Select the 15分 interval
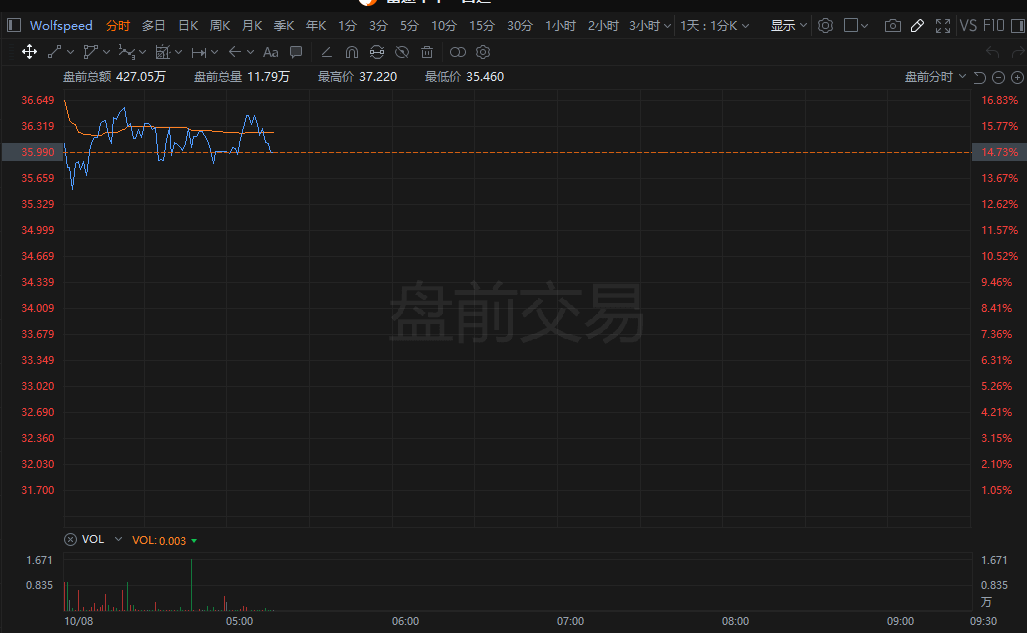 click(x=482, y=26)
